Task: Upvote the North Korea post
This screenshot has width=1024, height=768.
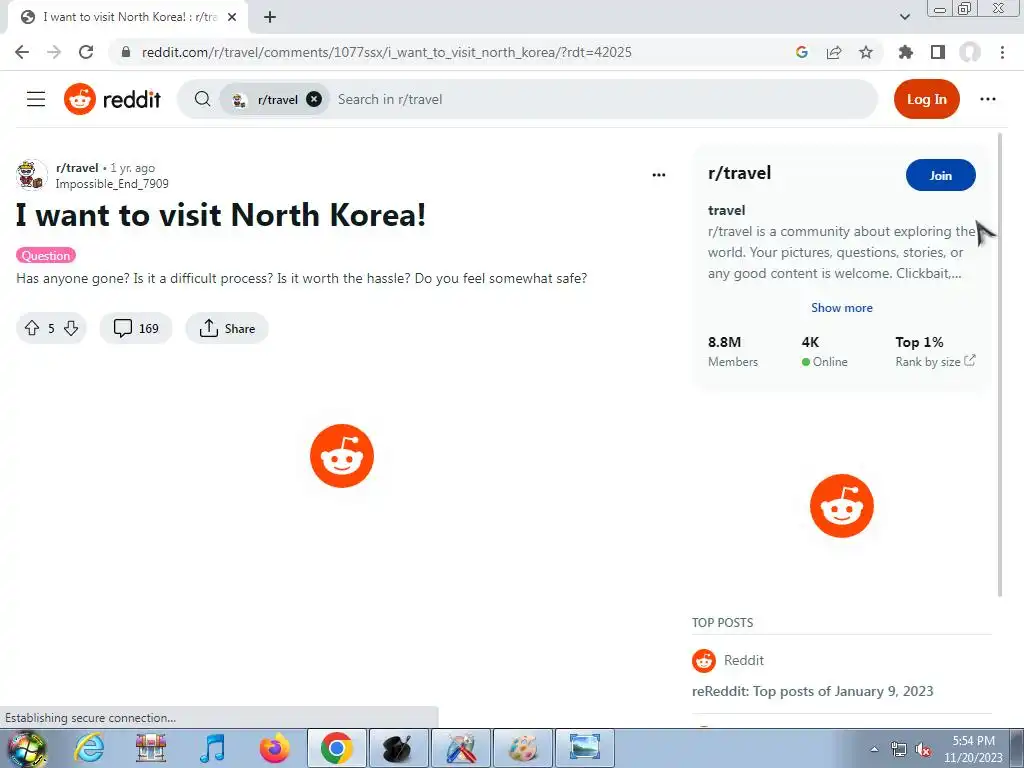Action: pyautogui.click(x=32, y=328)
